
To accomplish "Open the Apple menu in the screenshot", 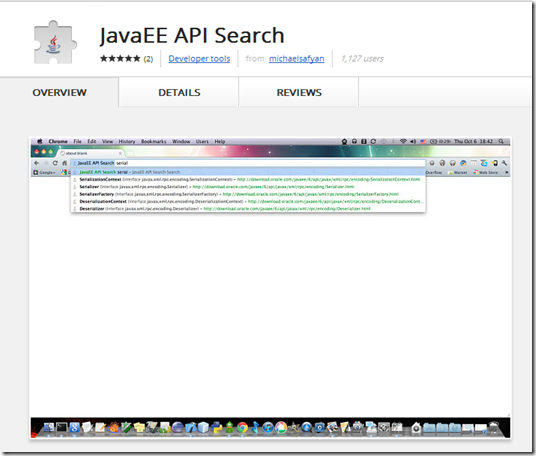I will [40, 141].
